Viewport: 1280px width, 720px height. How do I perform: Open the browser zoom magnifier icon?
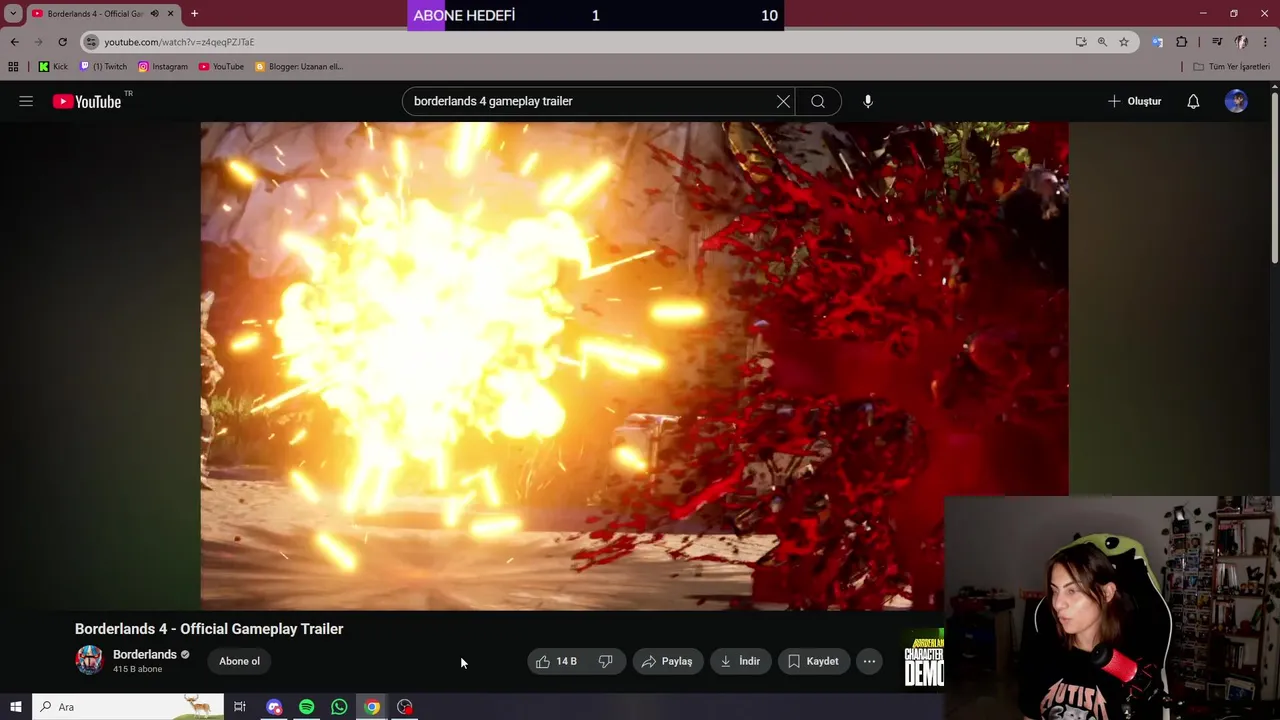coord(1102,42)
